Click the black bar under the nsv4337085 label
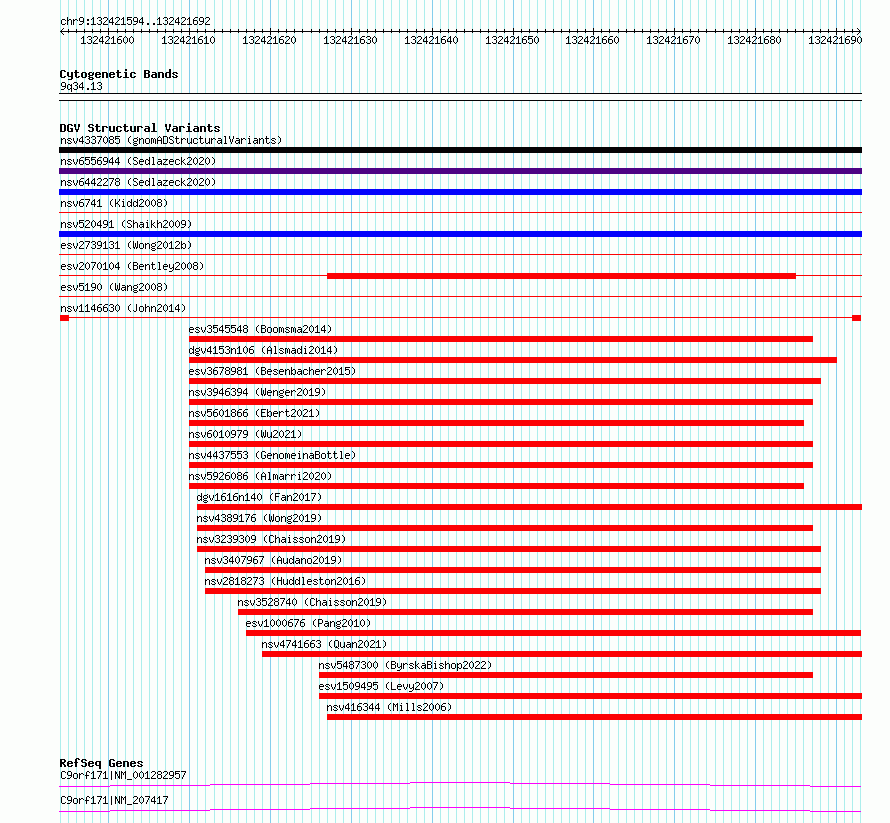The width and height of the screenshot is (890, 823). pos(460,150)
